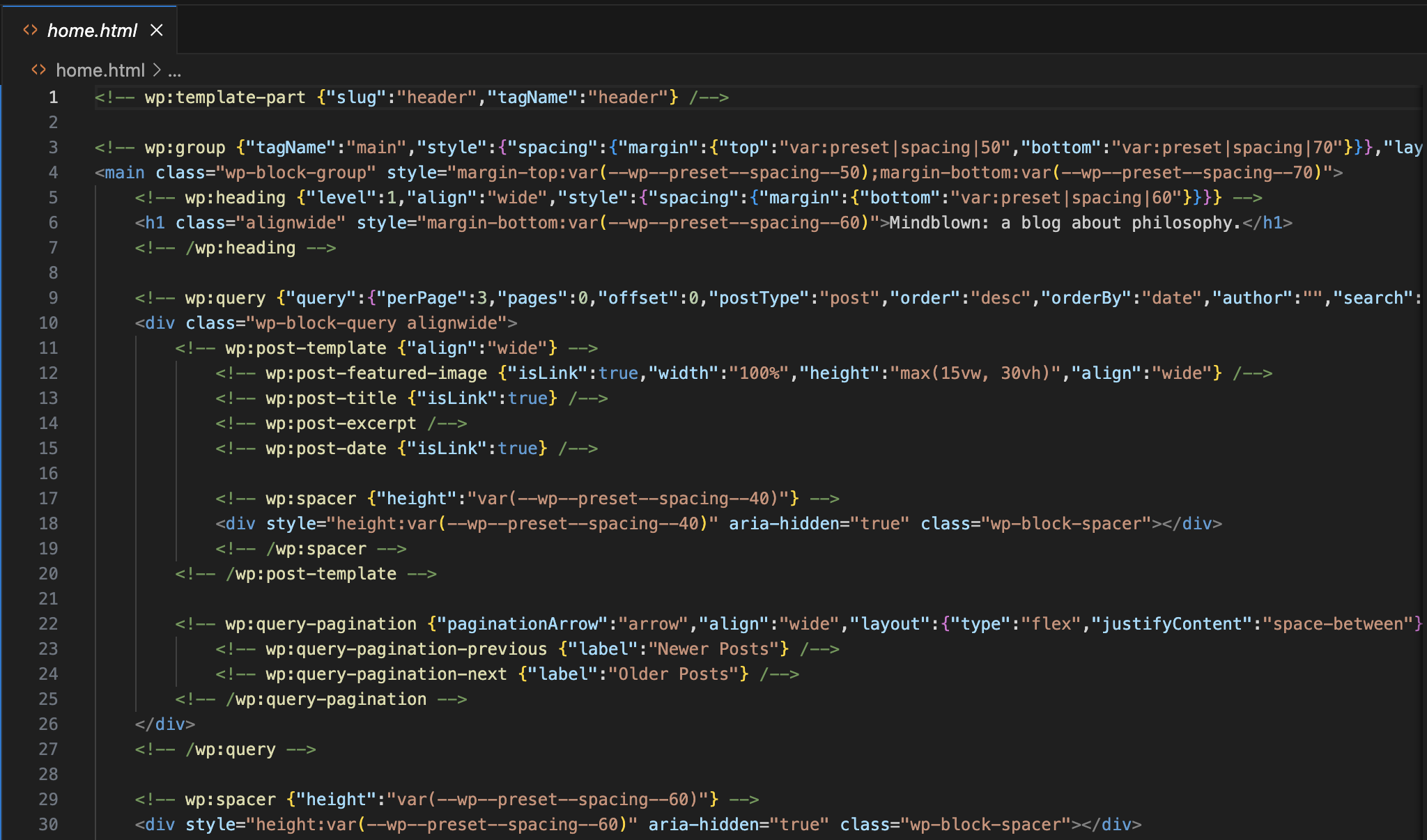Click line number 1 in the gutter
The image size is (1427, 840).
click(53, 98)
